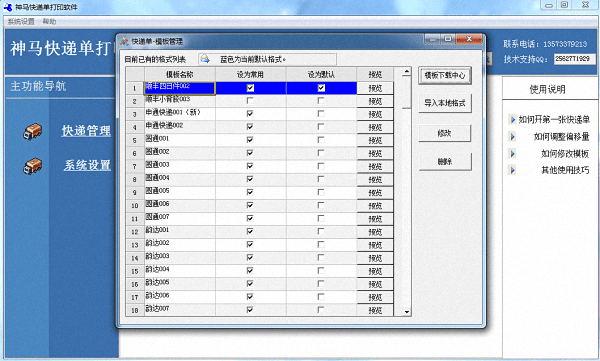
Task: Click arrow icon beside 如何调整偏移量
Action: point(512,136)
